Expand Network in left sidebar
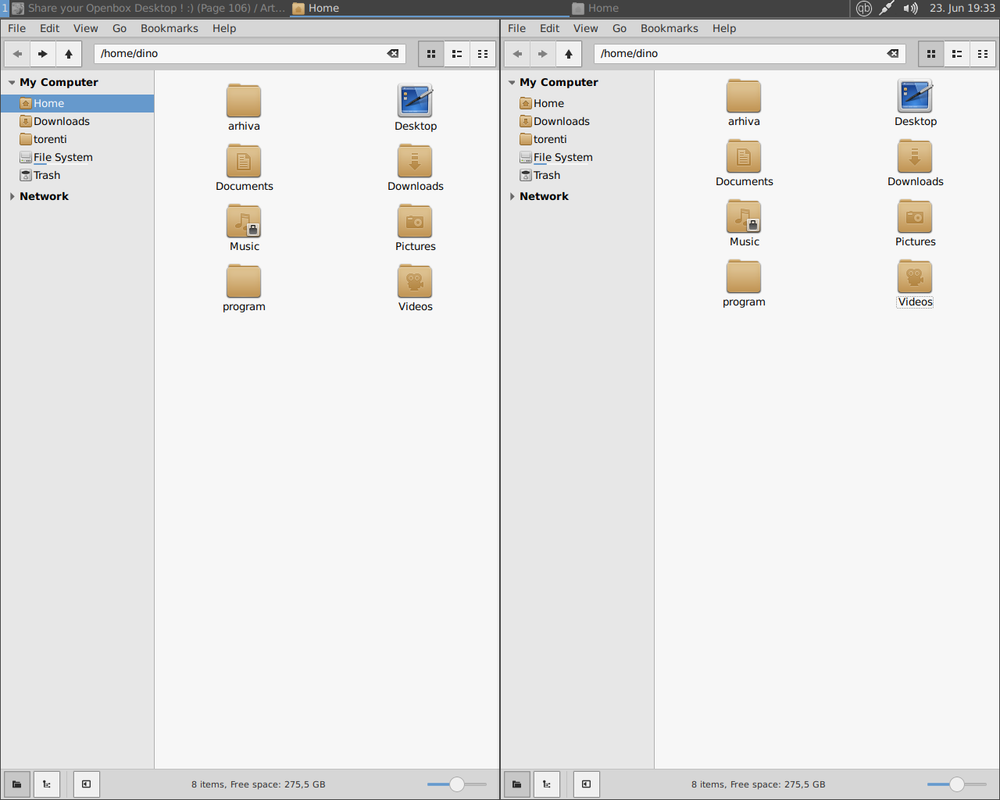 click(x=11, y=196)
